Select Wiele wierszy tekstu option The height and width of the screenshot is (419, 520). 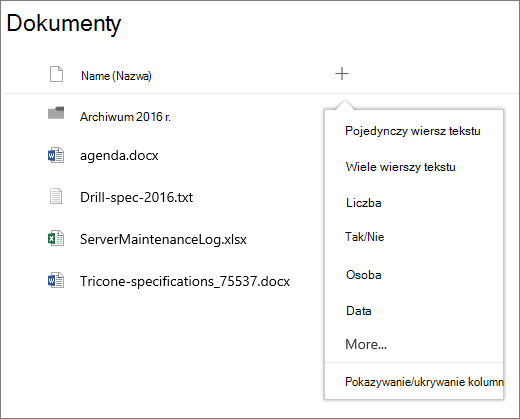(400, 167)
